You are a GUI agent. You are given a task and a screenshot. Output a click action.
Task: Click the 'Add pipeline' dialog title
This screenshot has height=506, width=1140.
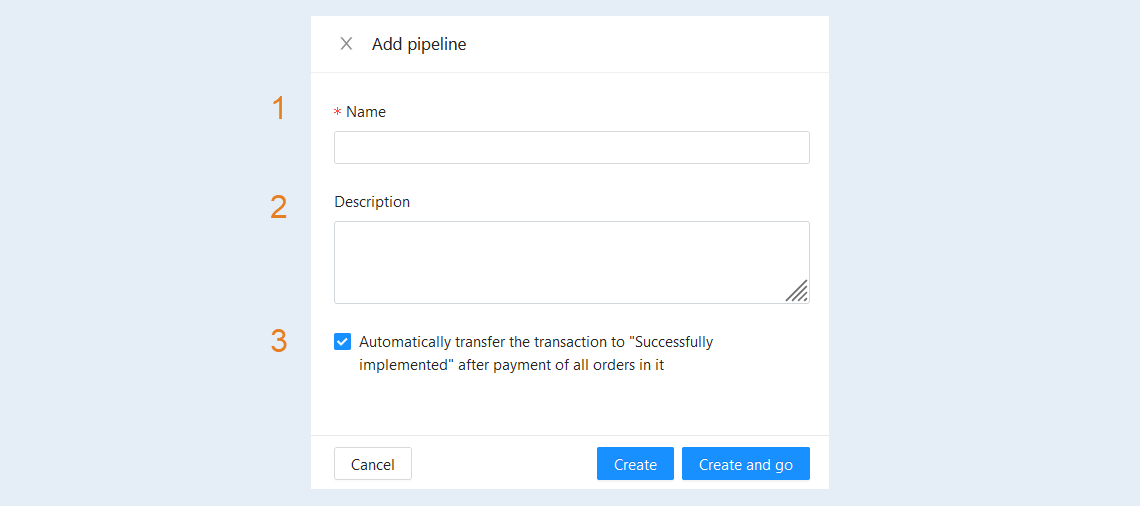coord(419,44)
